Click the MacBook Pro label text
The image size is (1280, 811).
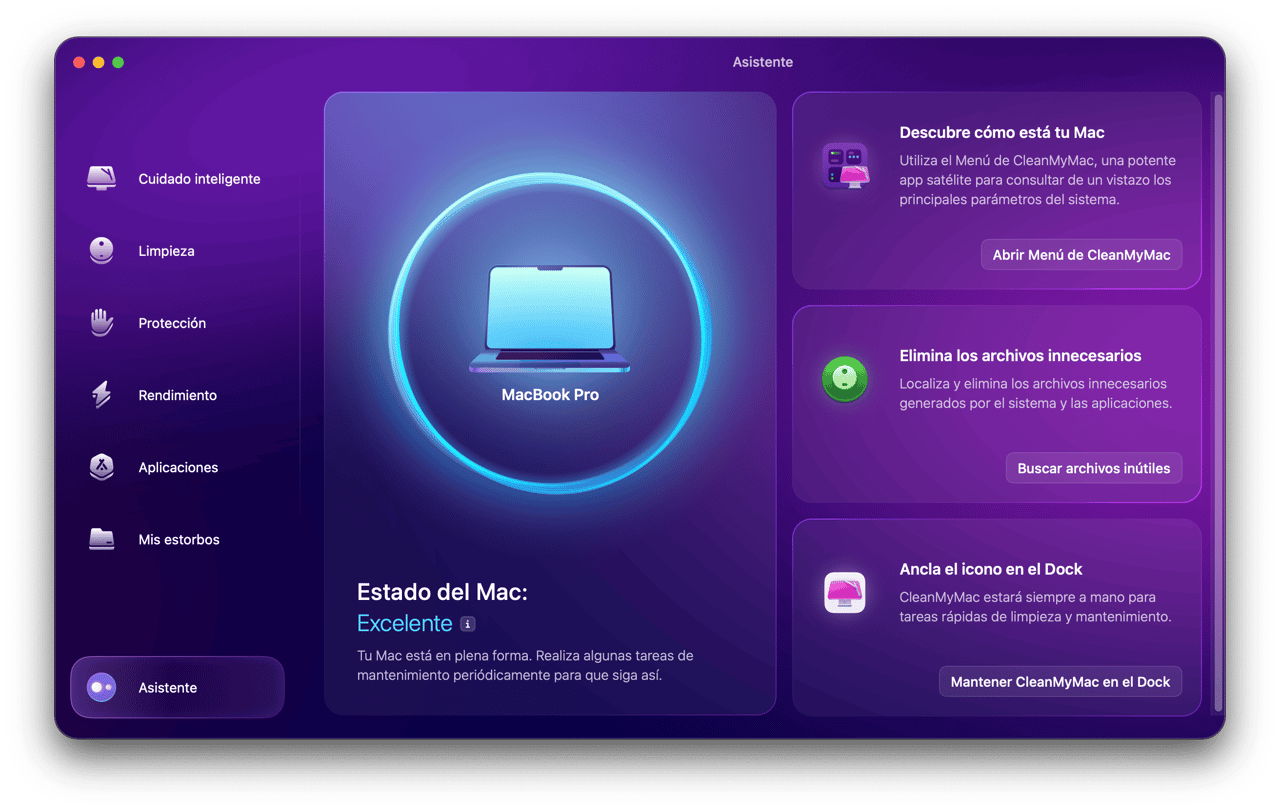(550, 395)
